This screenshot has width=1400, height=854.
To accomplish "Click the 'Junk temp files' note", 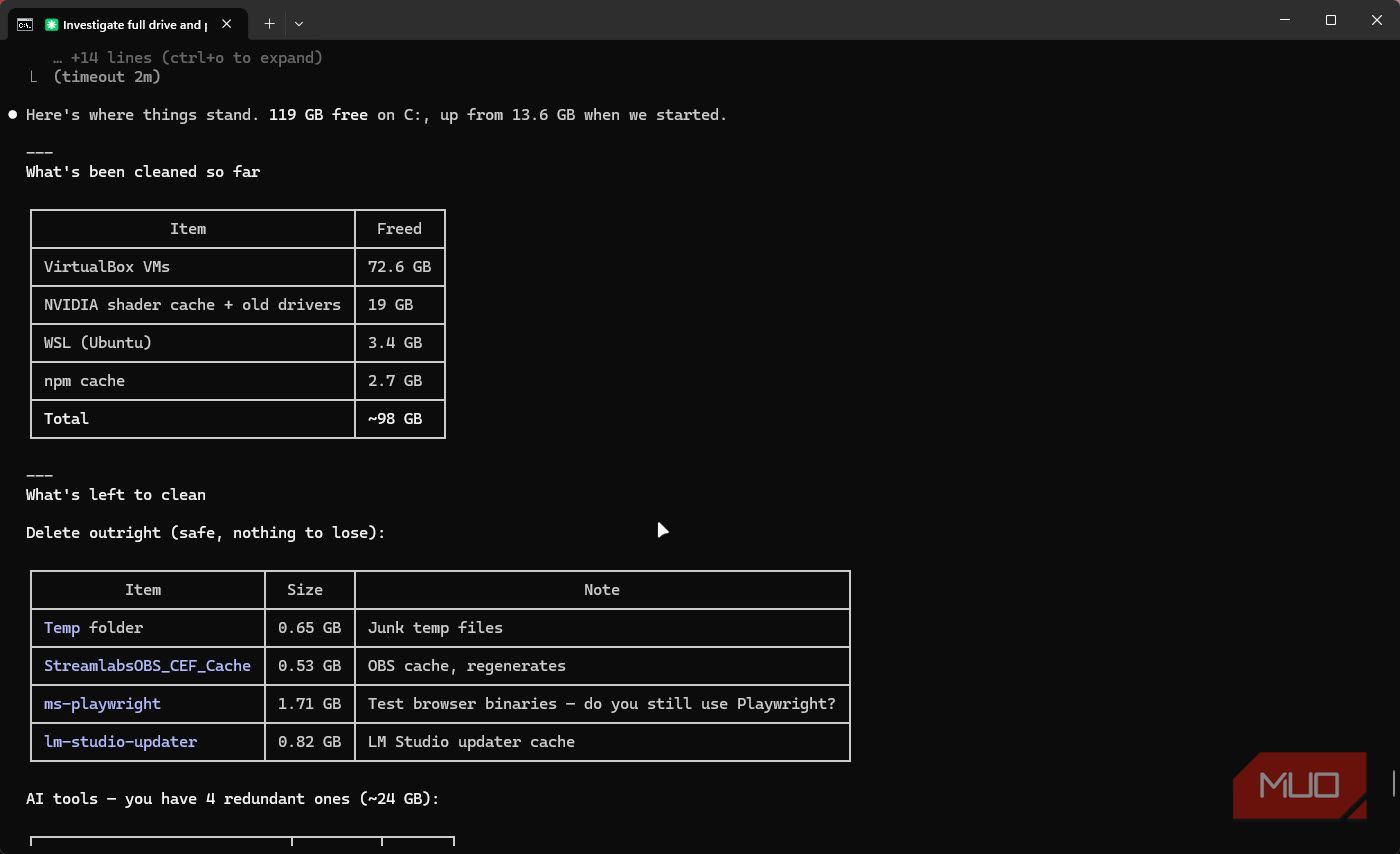I will coord(435,628).
